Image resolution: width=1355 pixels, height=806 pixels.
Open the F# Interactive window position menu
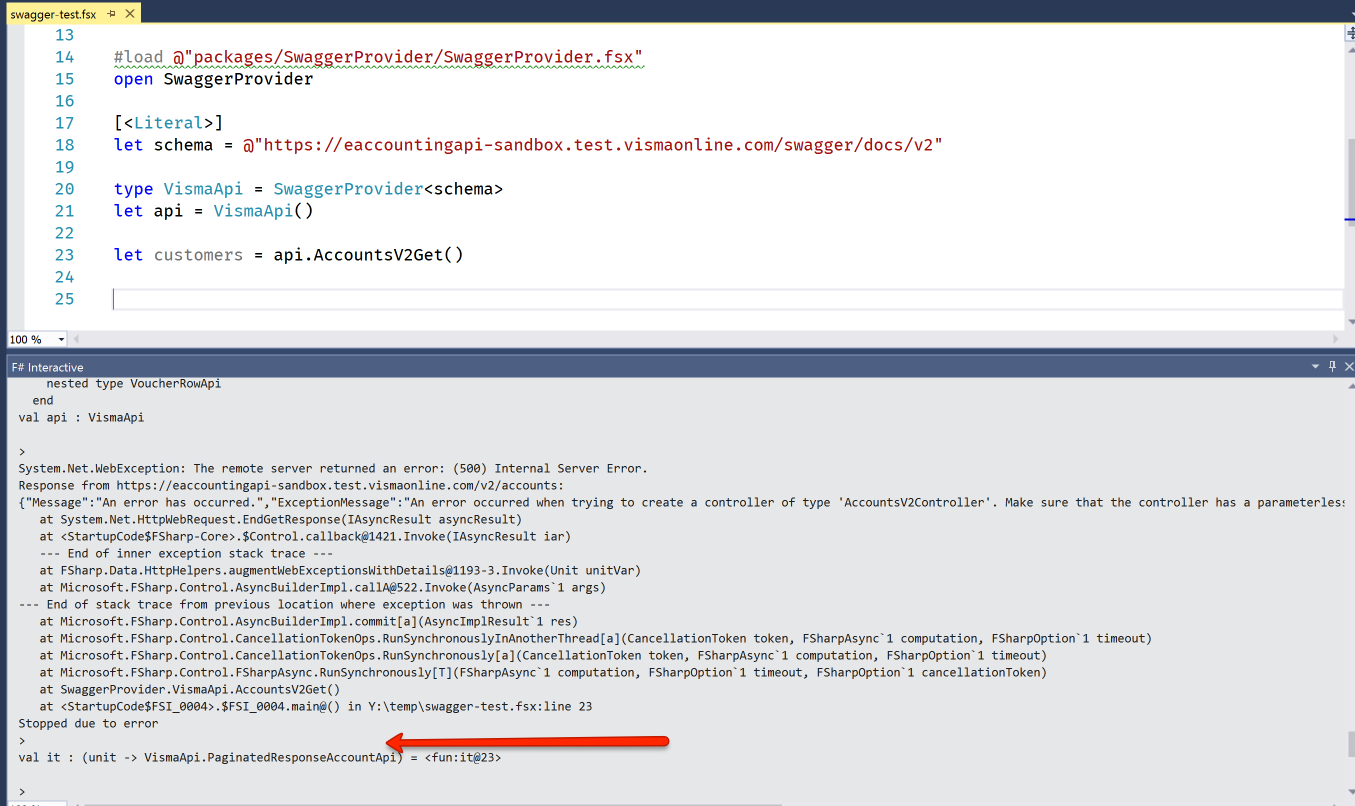(1315, 366)
